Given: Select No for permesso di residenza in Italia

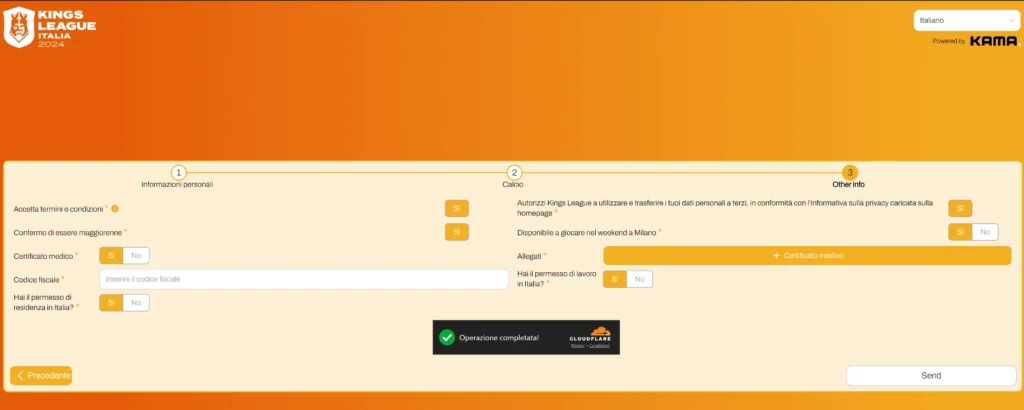Looking at the screenshot, I should point(136,302).
